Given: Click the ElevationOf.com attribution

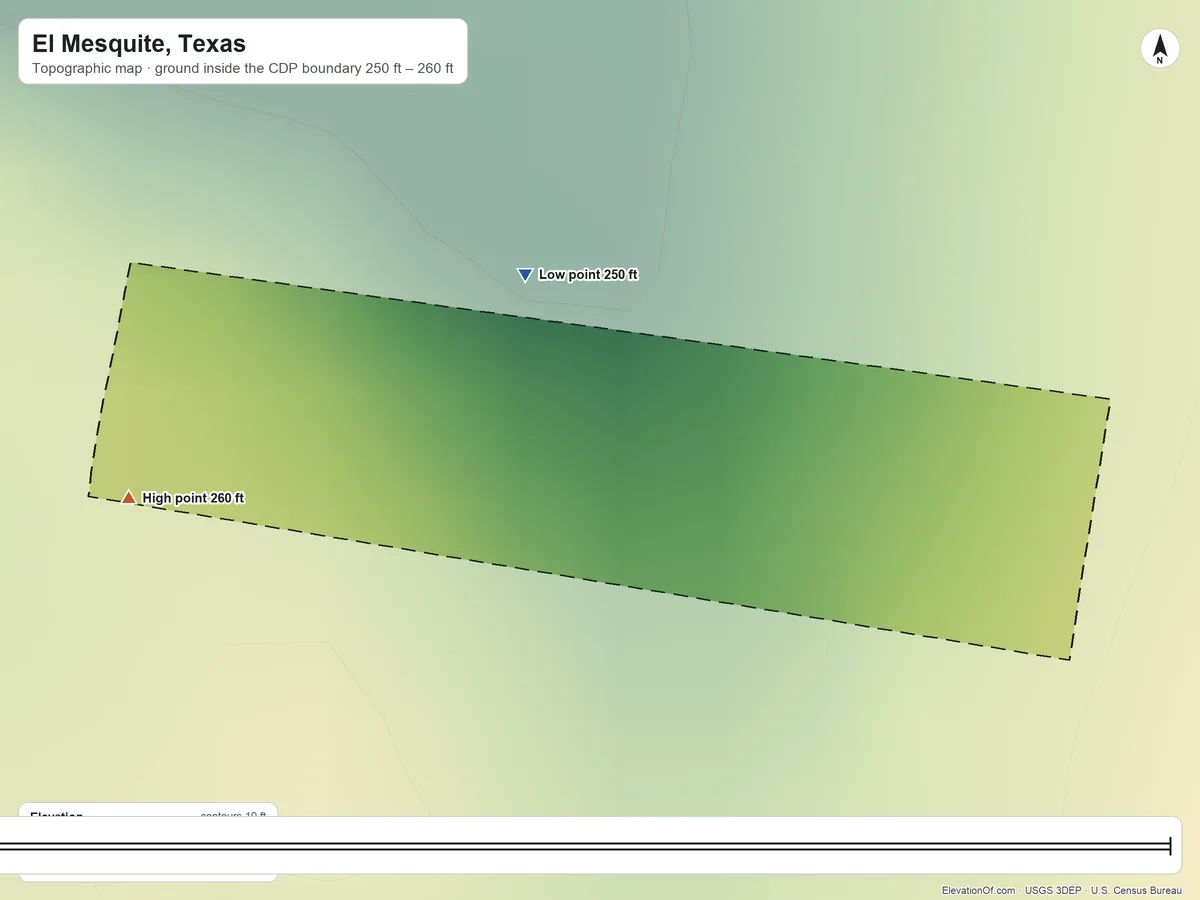Looking at the screenshot, I should point(978,890).
